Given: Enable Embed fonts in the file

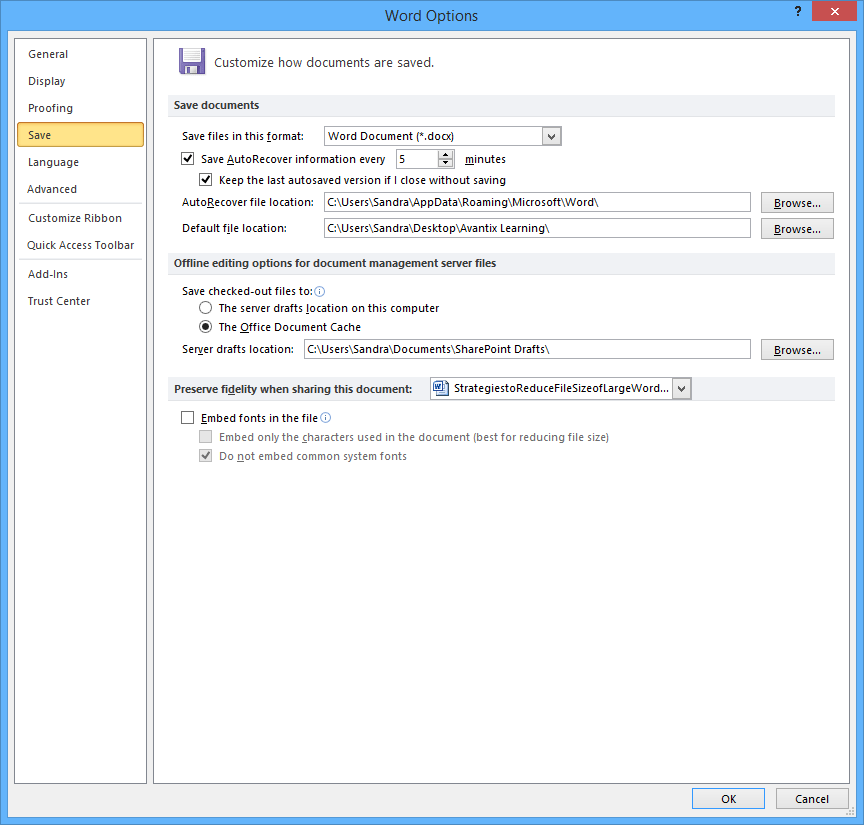Looking at the screenshot, I should pyautogui.click(x=187, y=418).
